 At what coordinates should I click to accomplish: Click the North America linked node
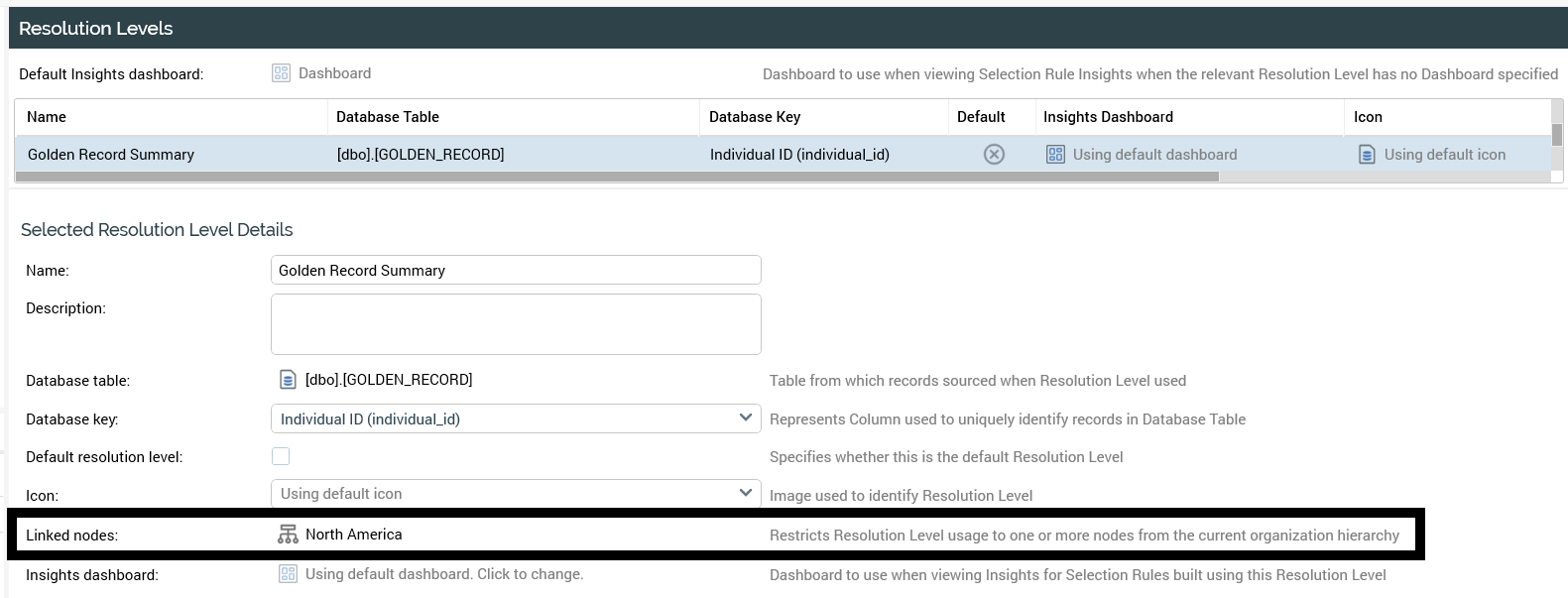353,535
